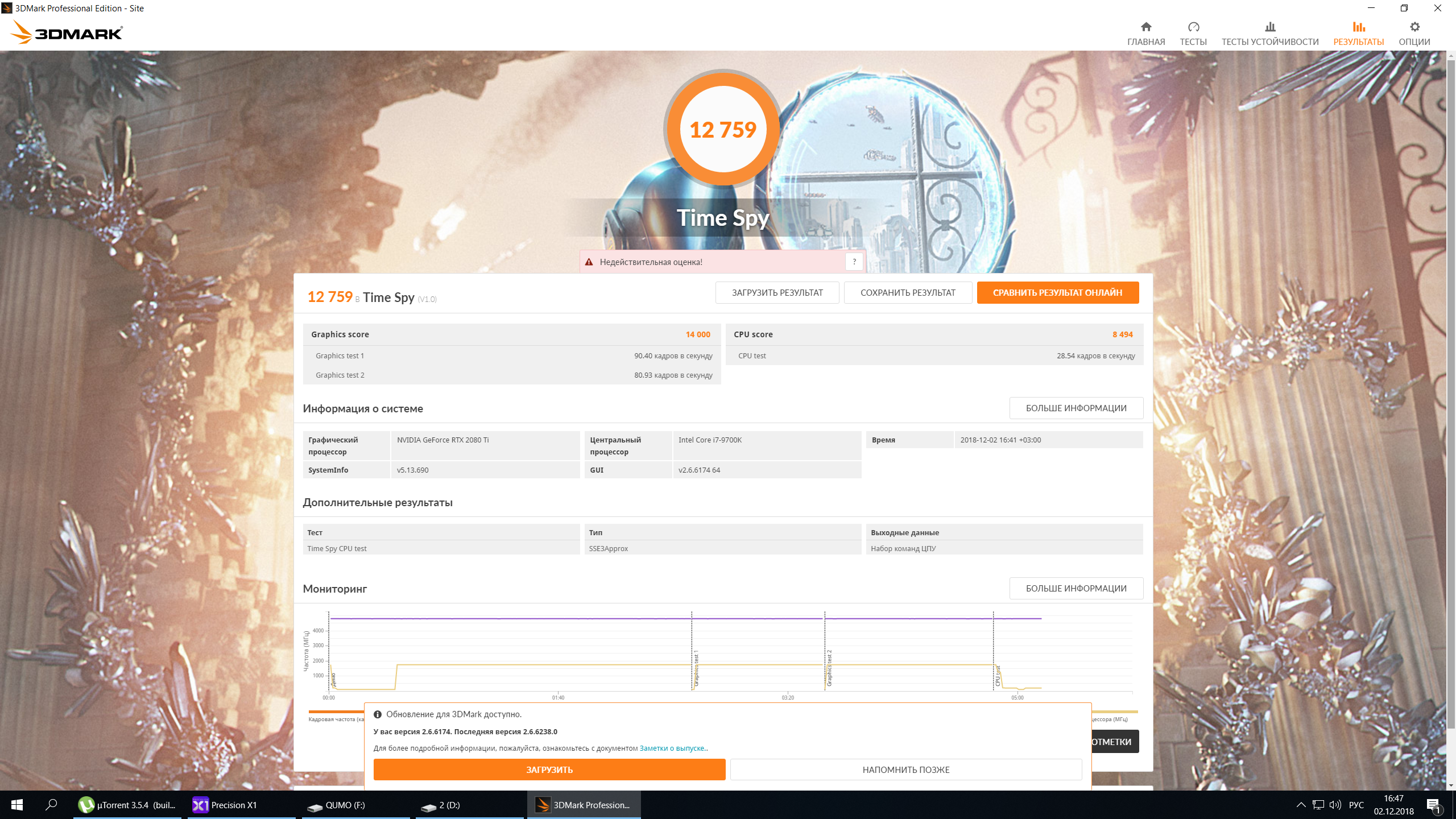
Task: Click НАПОМНИТЬ ПОЗЖЕ in the update dialog
Action: 905,770
